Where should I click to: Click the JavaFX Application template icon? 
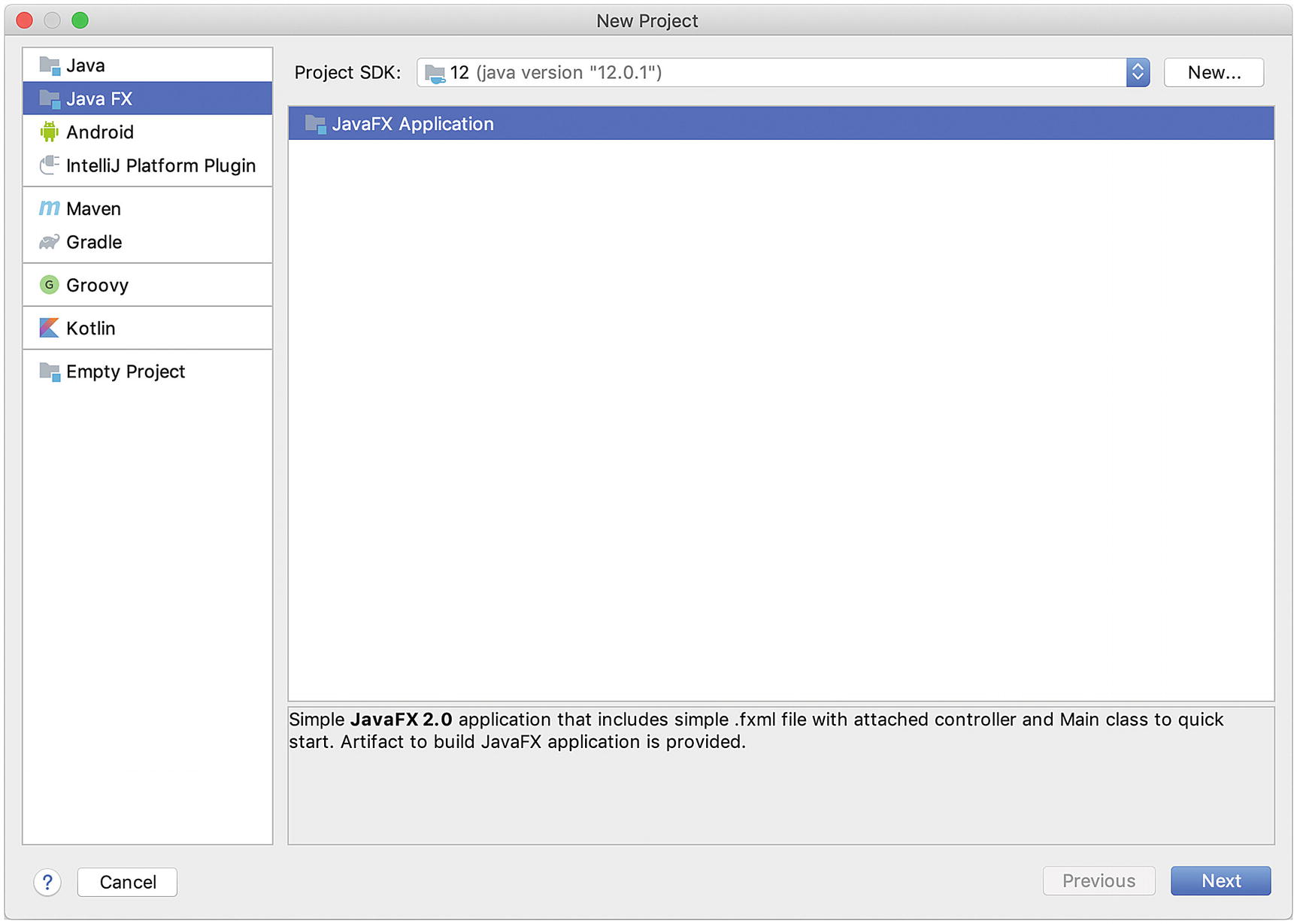point(316,124)
